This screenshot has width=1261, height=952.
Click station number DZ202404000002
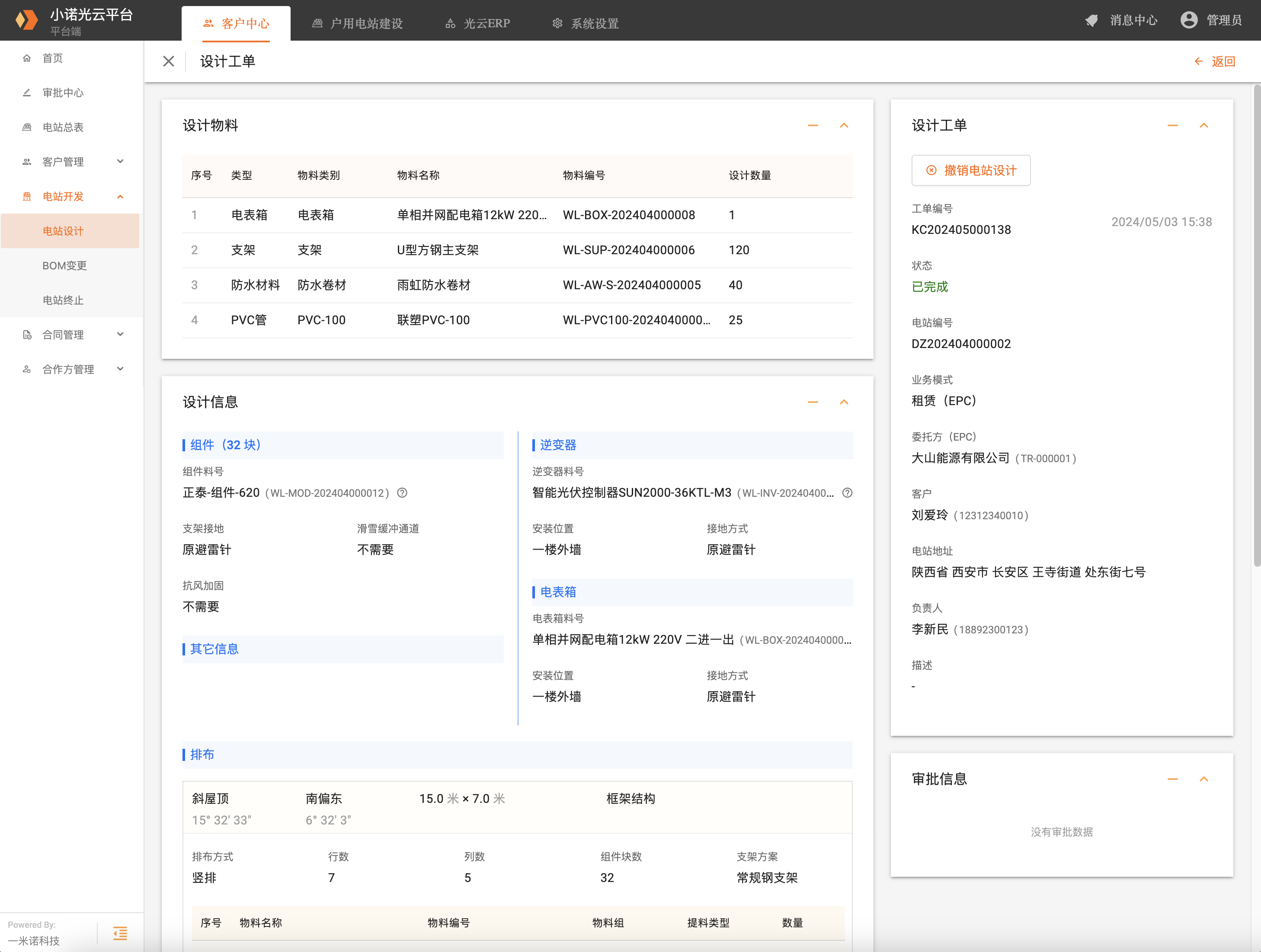tap(961, 344)
